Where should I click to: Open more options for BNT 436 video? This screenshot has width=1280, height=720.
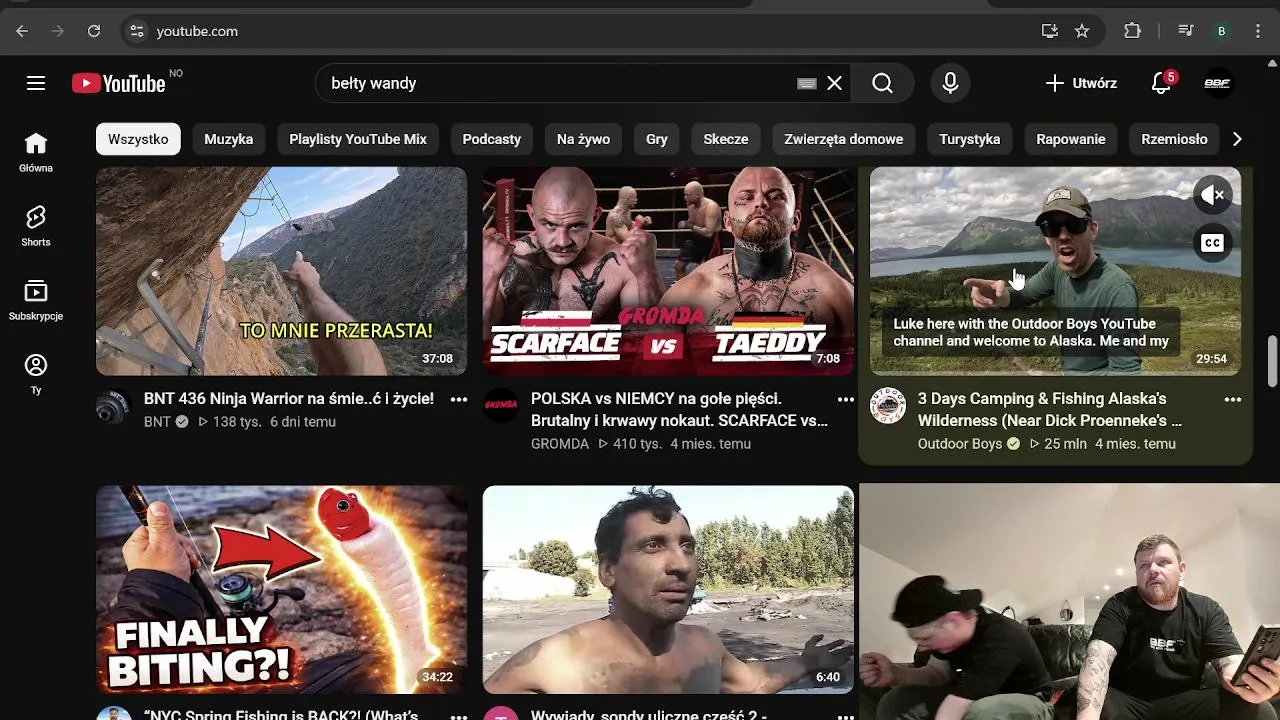[459, 400]
